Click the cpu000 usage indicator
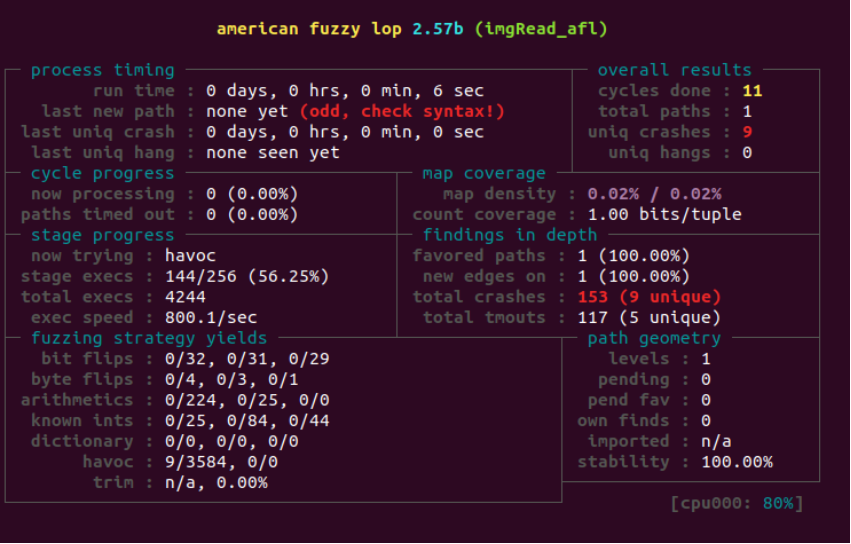The height and width of the screenshot is (544, 851). coord(739,502)
